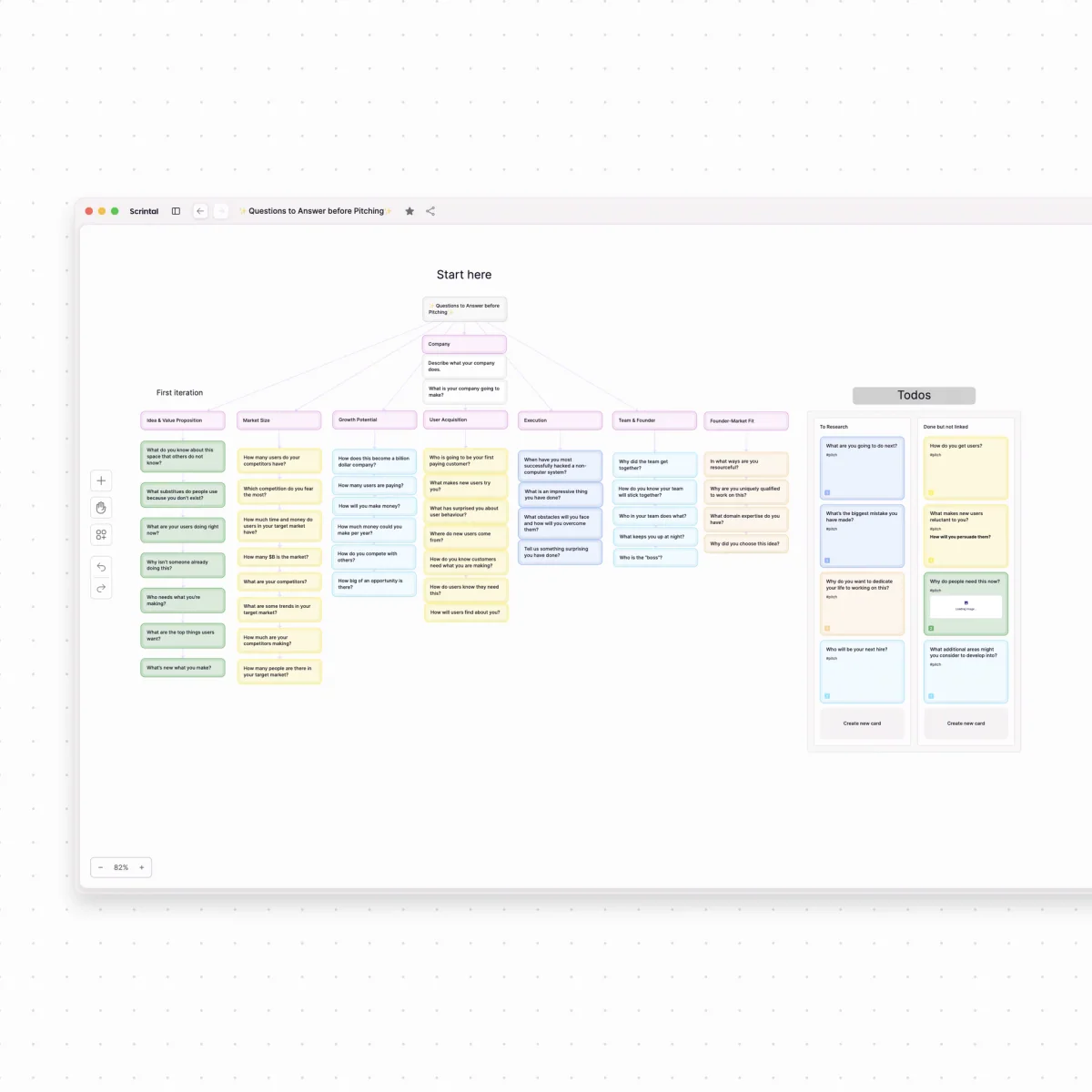Click link badge on 'What are you going to do next?' card
Image resolution: width=1092 pixels, height=1092 pixels.
click(x=827, y=492)
